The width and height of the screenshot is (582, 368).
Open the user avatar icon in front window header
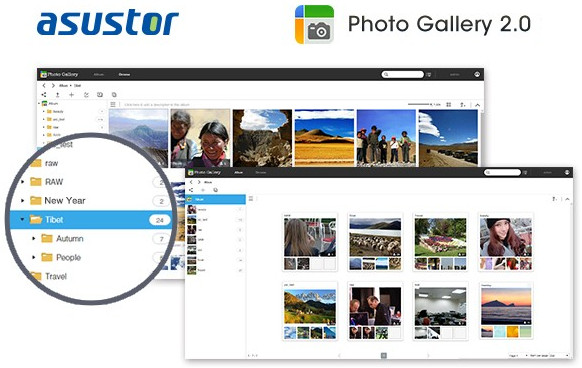(x=567, y=172)
